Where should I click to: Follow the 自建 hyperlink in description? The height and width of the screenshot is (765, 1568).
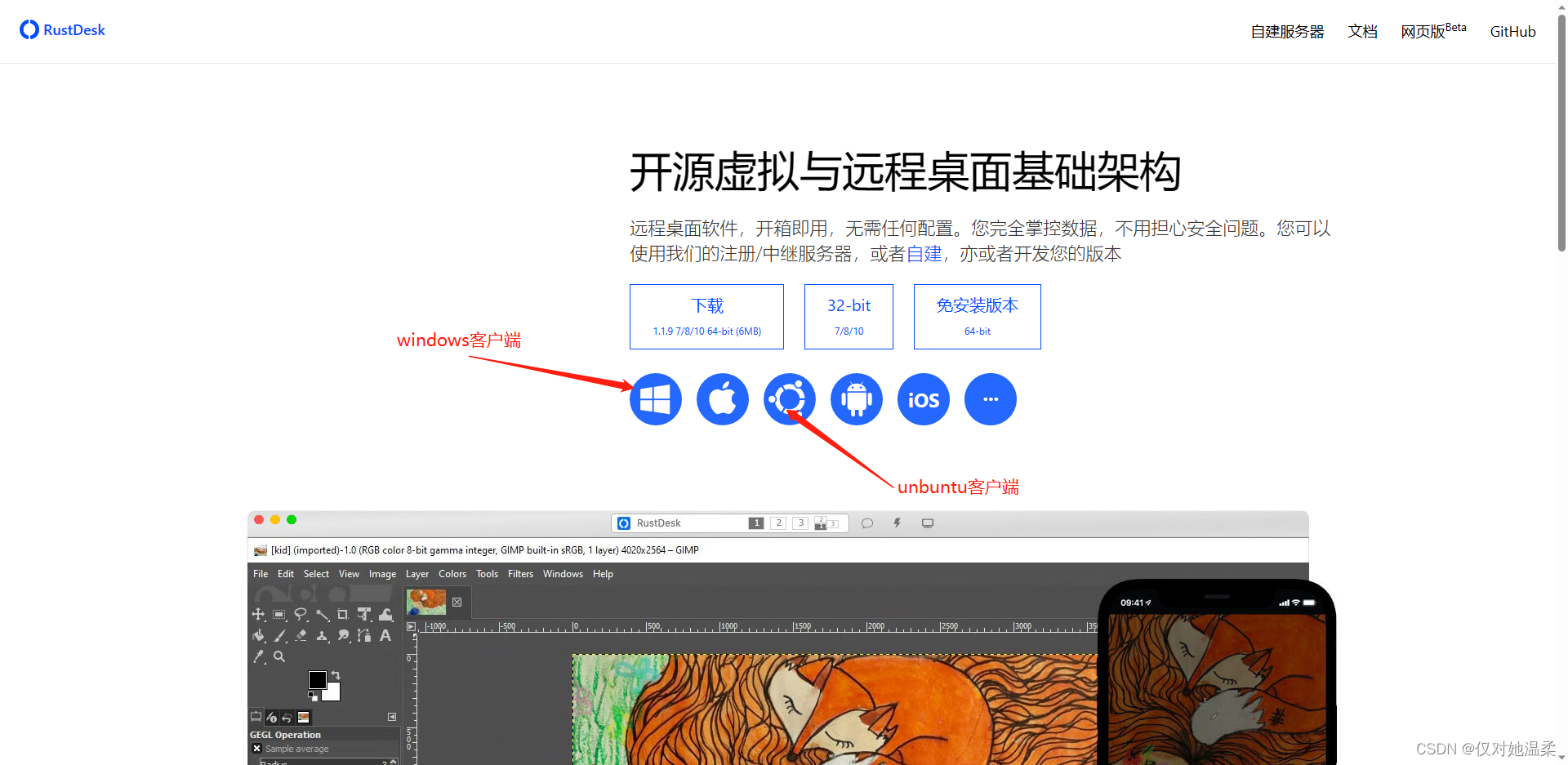pos(924,254)
